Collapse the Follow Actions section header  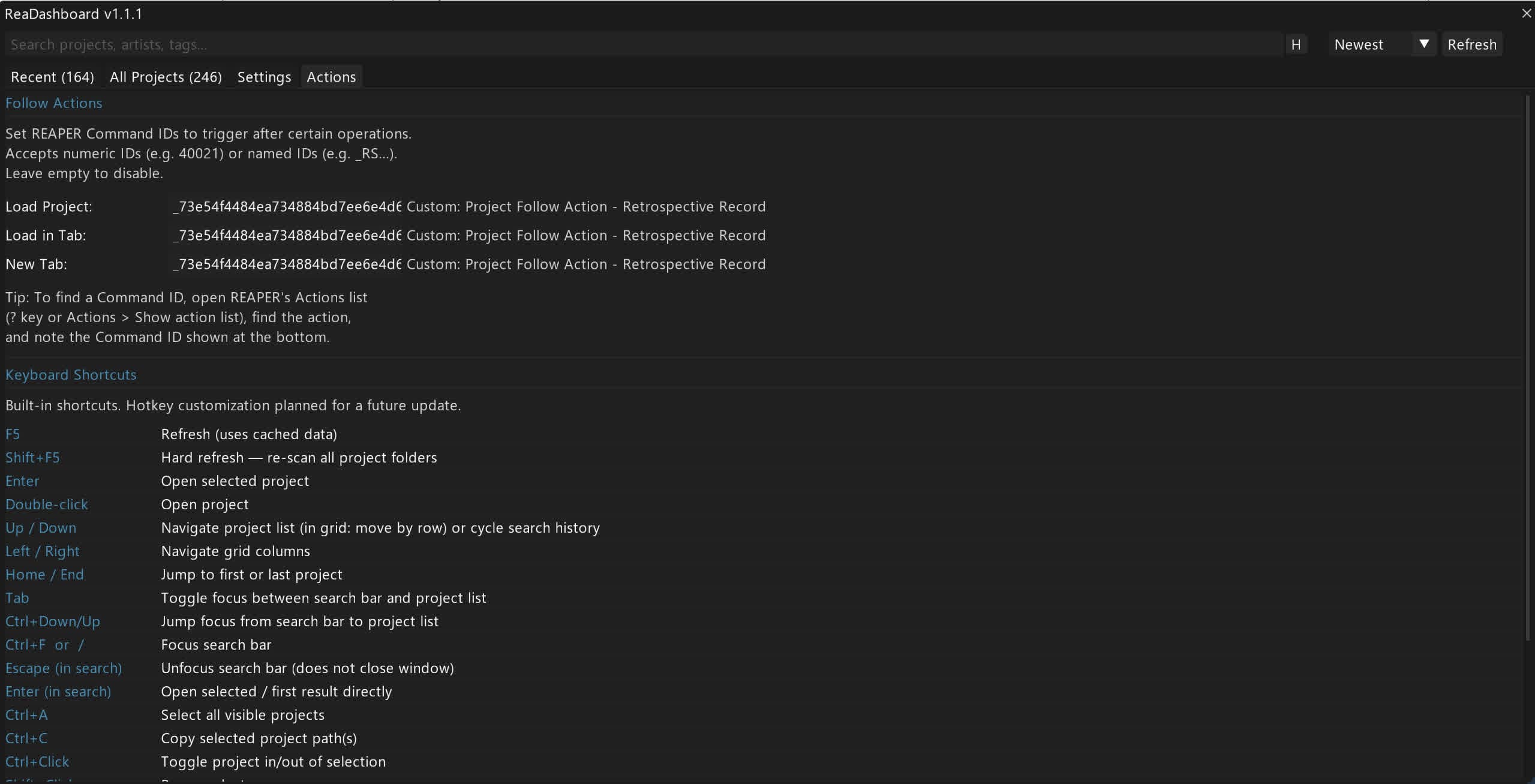[54, 103]
